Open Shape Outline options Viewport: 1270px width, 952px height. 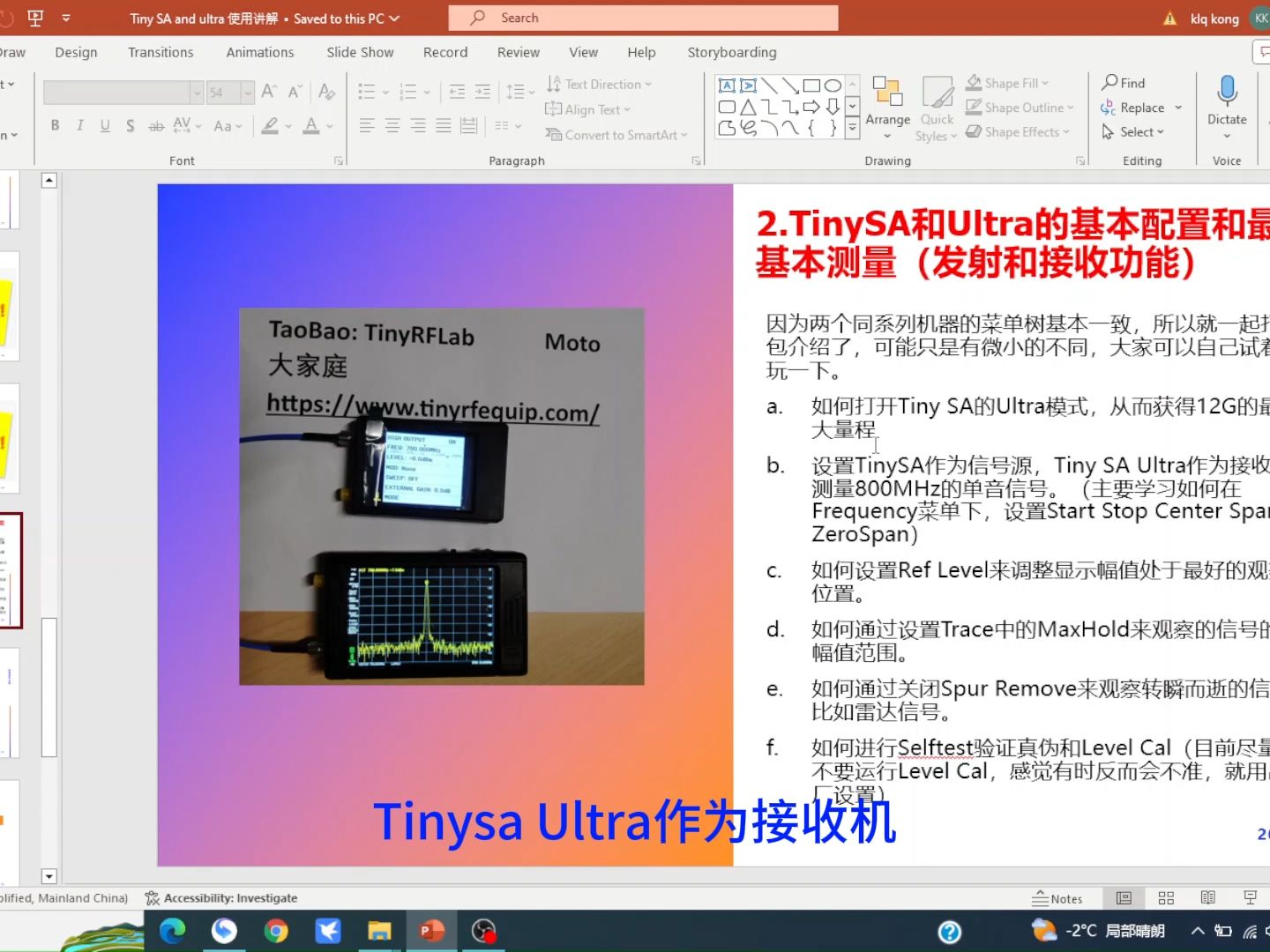(1020, 108)
